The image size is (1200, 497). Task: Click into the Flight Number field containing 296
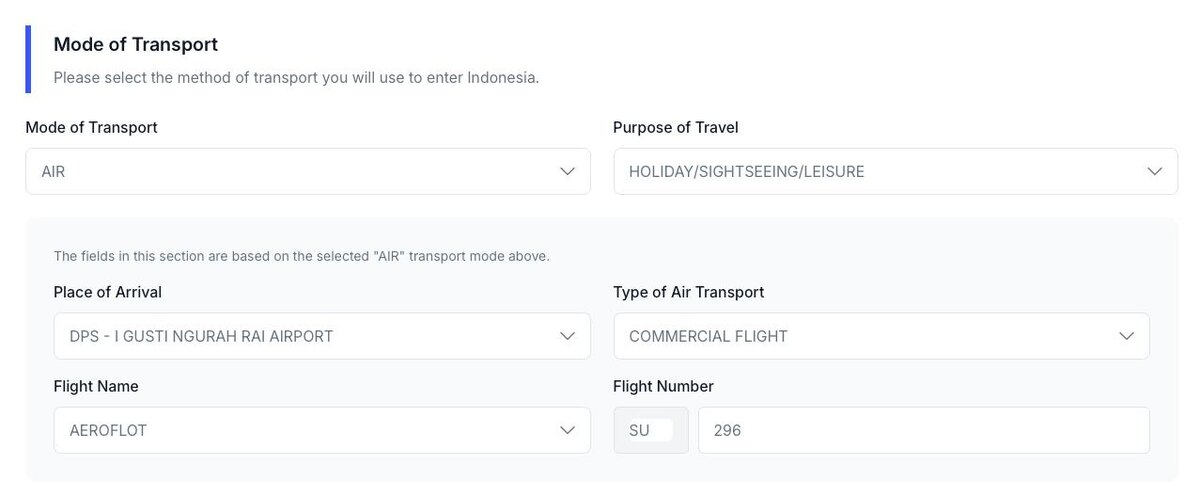922,430
